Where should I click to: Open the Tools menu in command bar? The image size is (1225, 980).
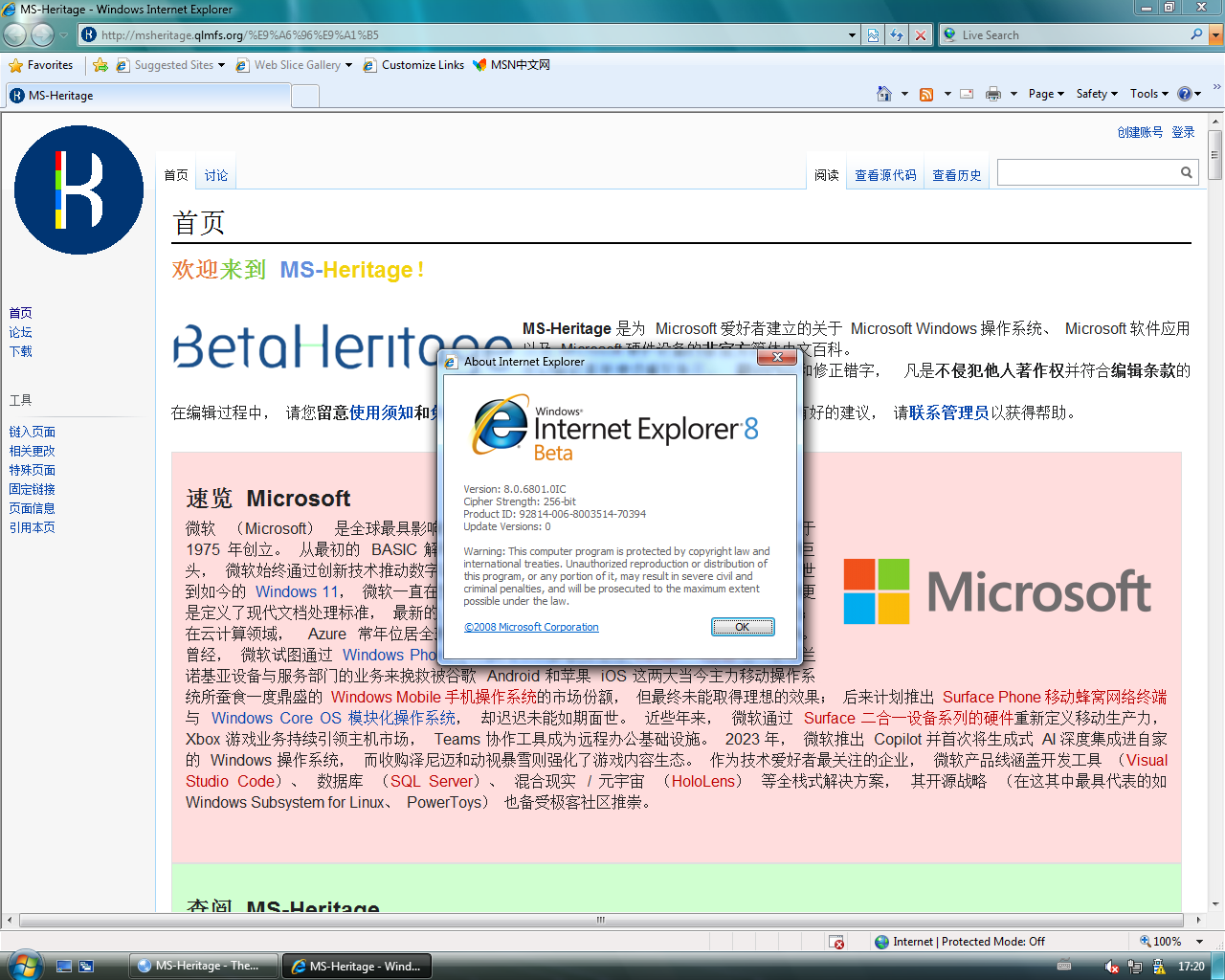coord(1148,94)
